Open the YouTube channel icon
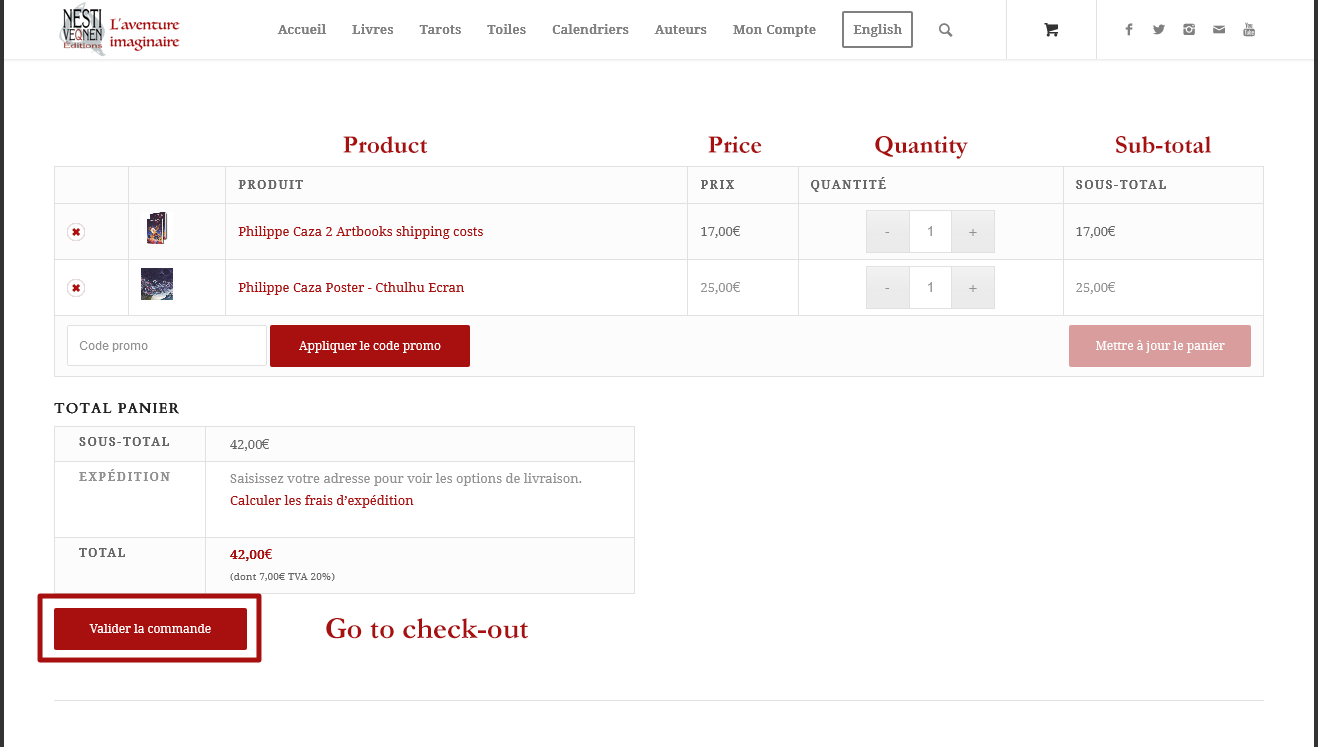Image resolution: width=1318 pixels, height=747 pixels. [x=1249, y=30]
